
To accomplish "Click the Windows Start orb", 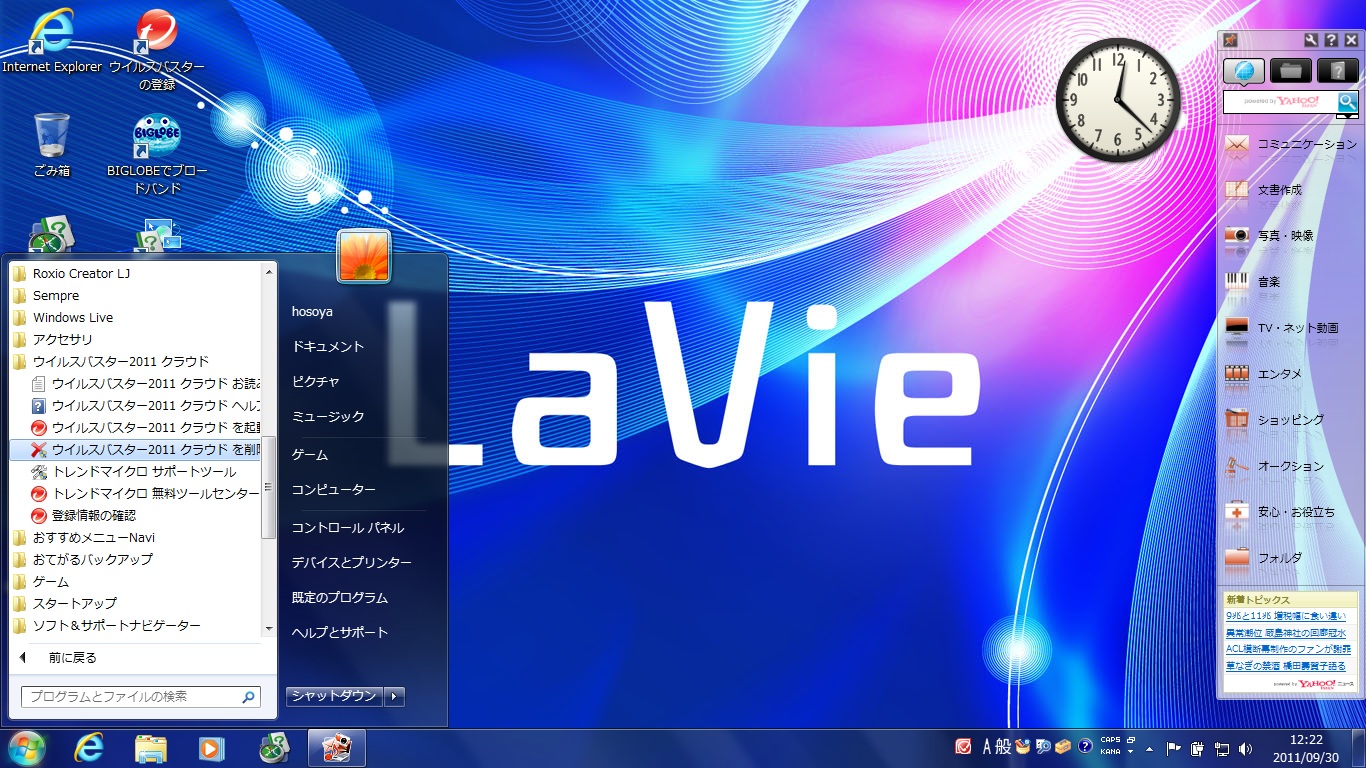I will 27,748.
